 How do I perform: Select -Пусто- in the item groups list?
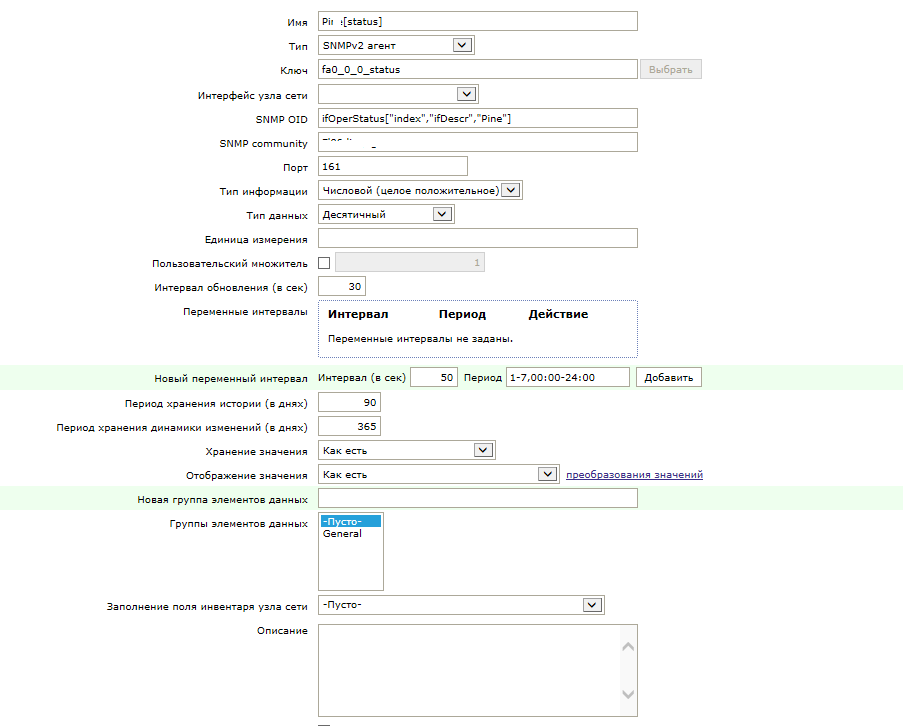[351, 522]
